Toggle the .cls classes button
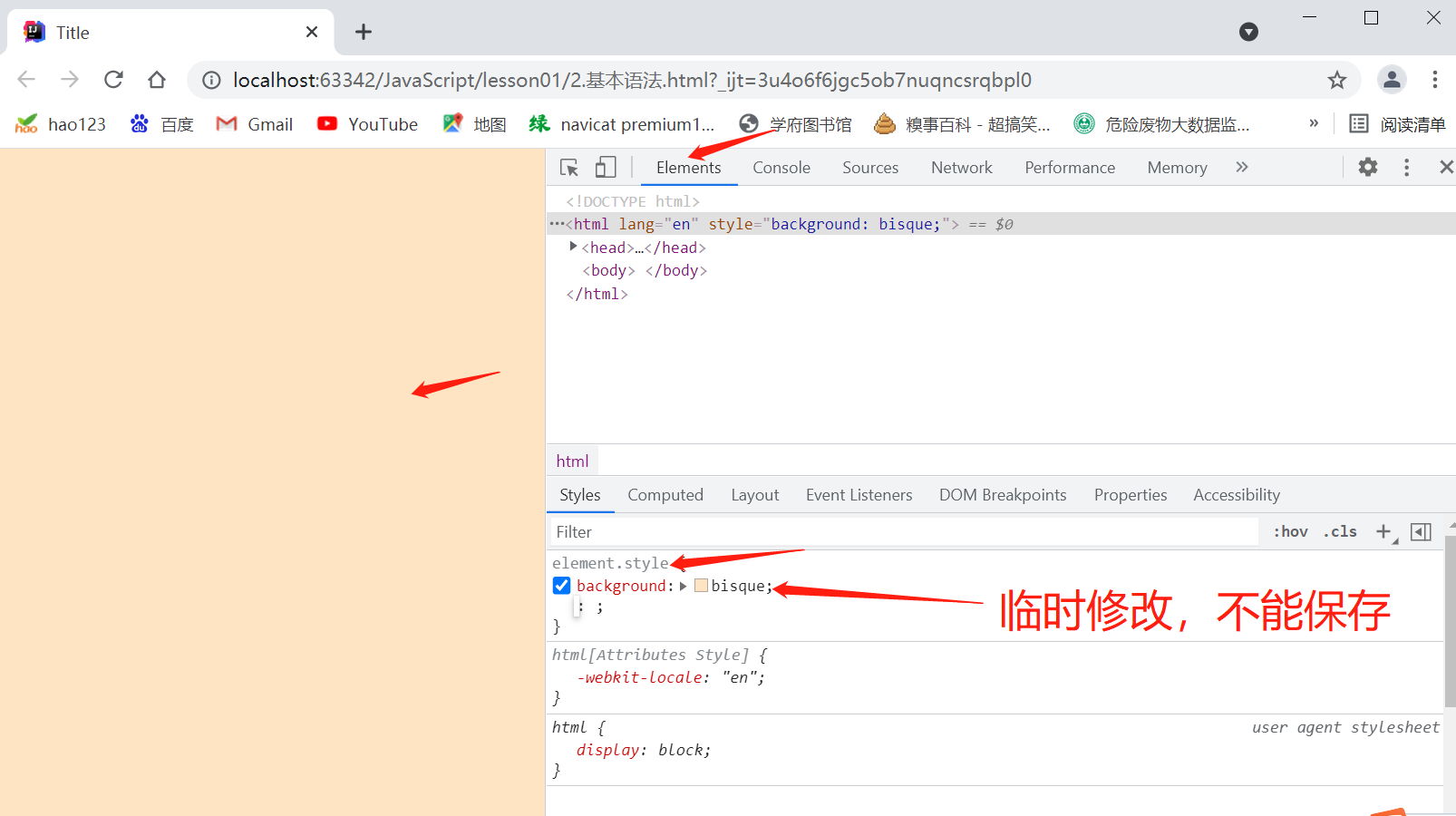 click(1340, 532)
